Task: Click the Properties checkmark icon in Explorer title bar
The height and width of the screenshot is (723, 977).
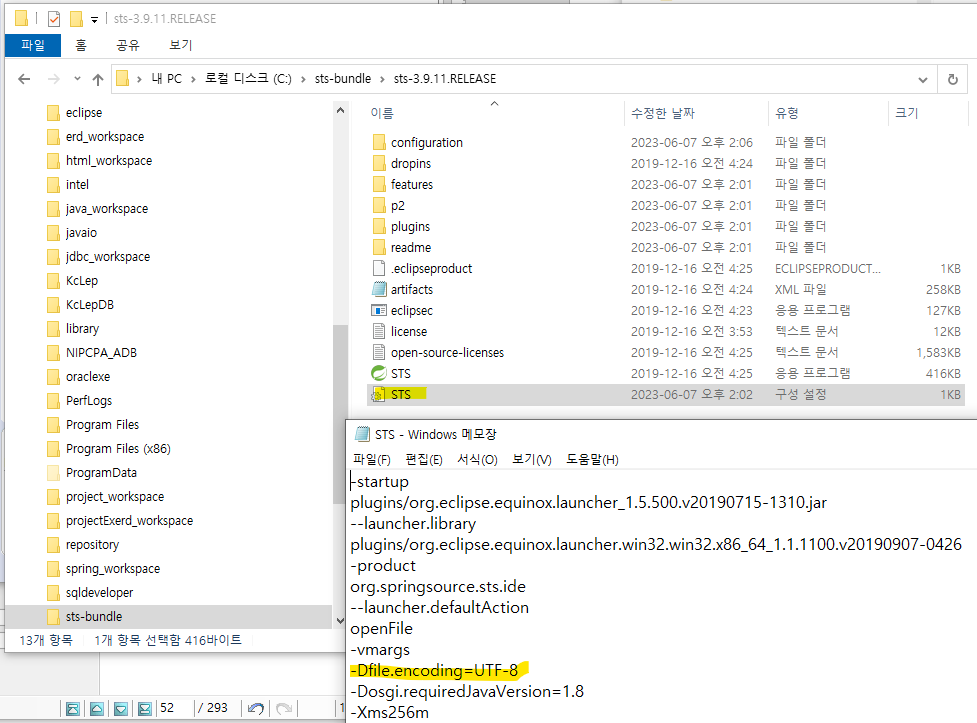Action: [x=54, y=19]
